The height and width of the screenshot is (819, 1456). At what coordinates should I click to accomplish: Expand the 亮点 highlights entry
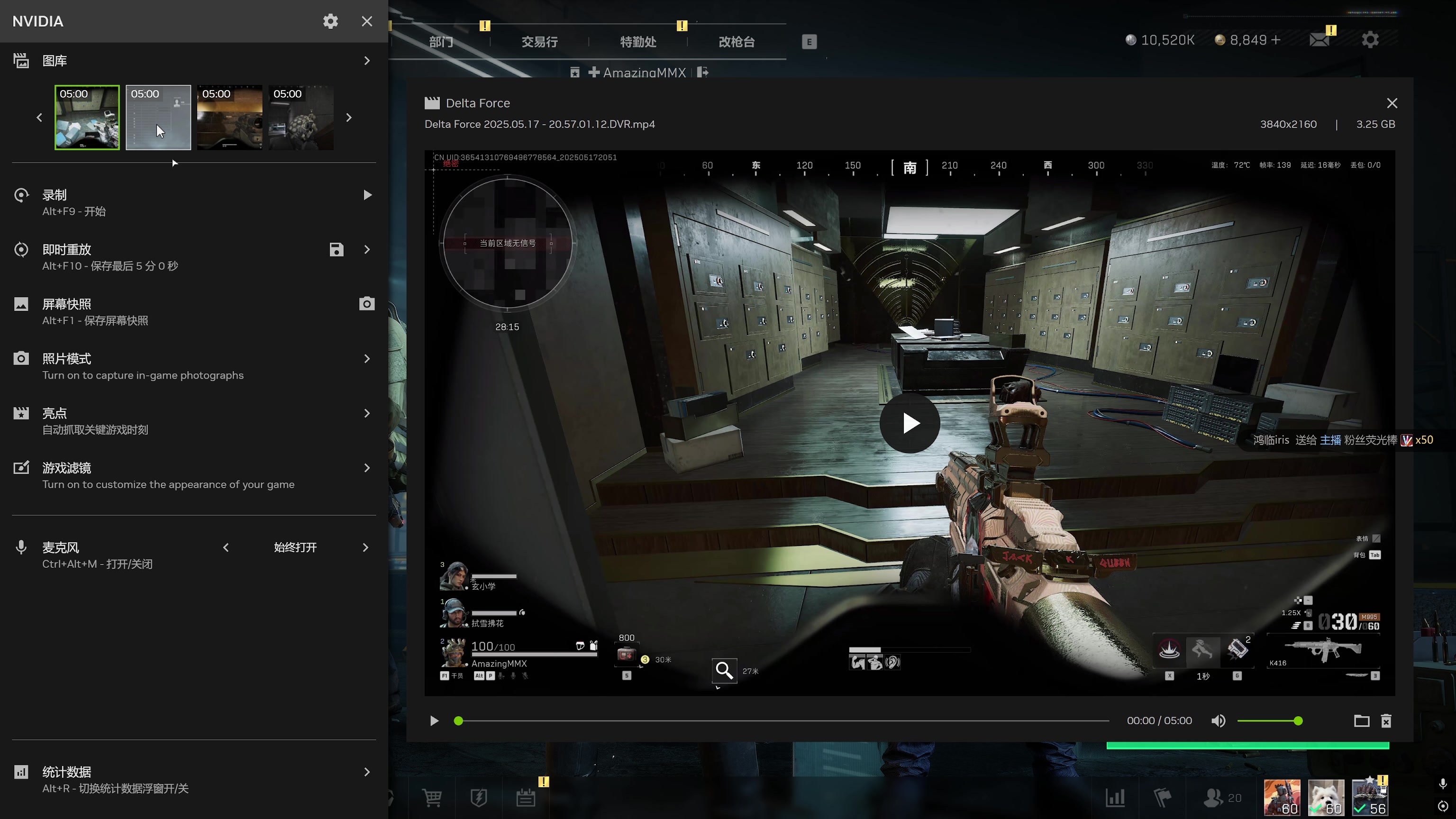pyautogui.click(x=367, y=414)
